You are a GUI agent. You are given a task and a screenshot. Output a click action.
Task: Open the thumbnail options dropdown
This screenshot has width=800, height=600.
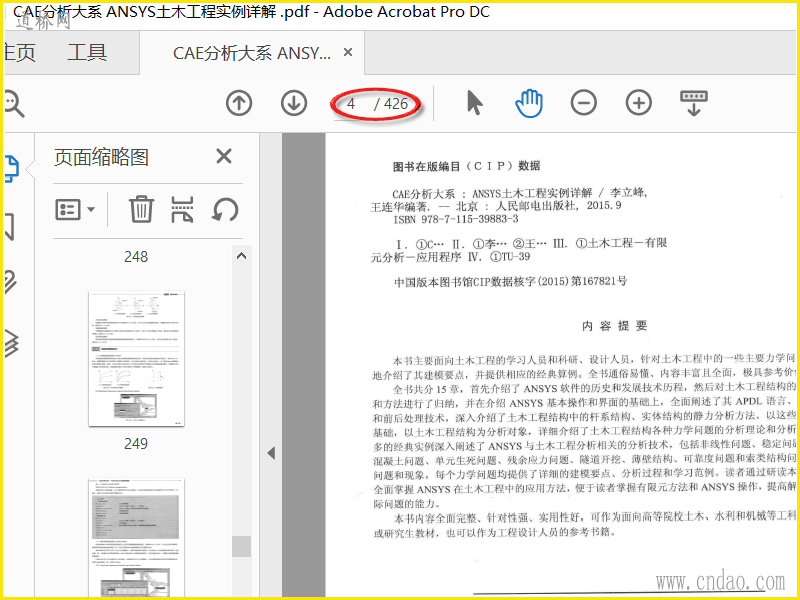click(x=74, y=209)
